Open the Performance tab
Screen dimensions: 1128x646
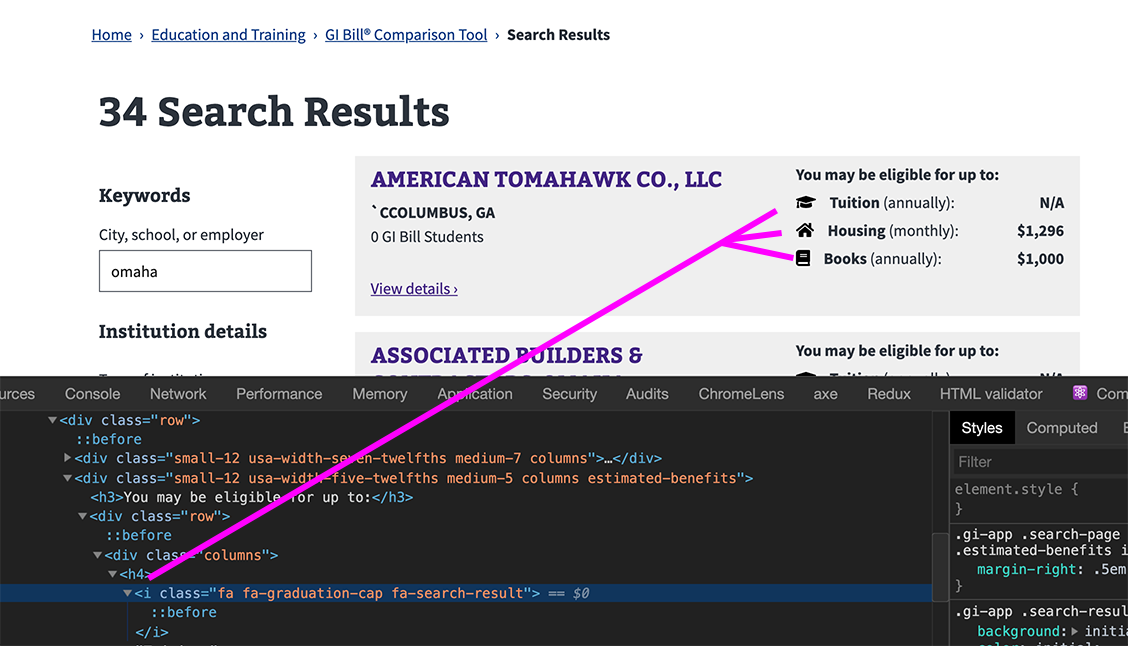[x=279, y=393]
